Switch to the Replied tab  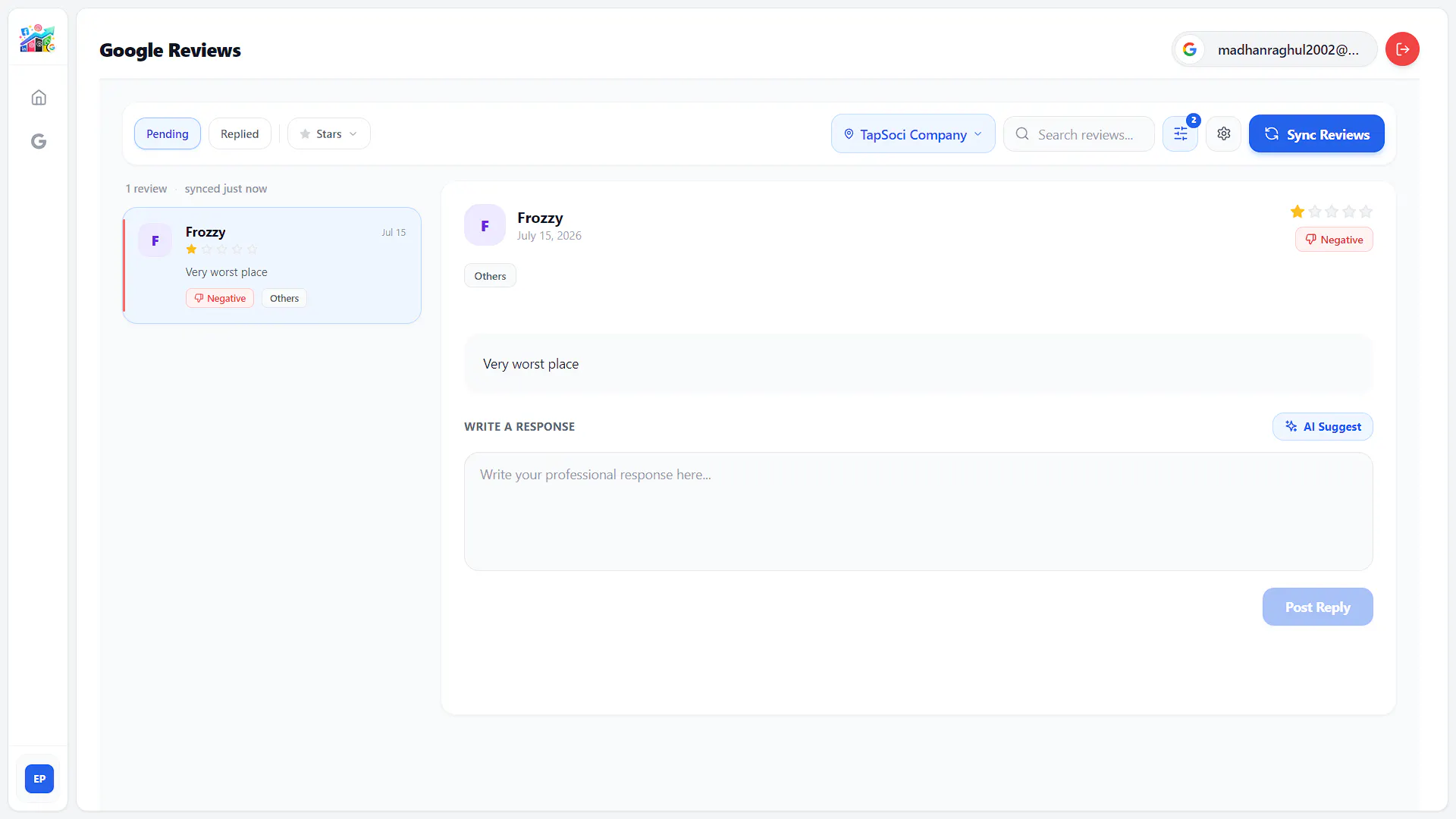(240, 133)
